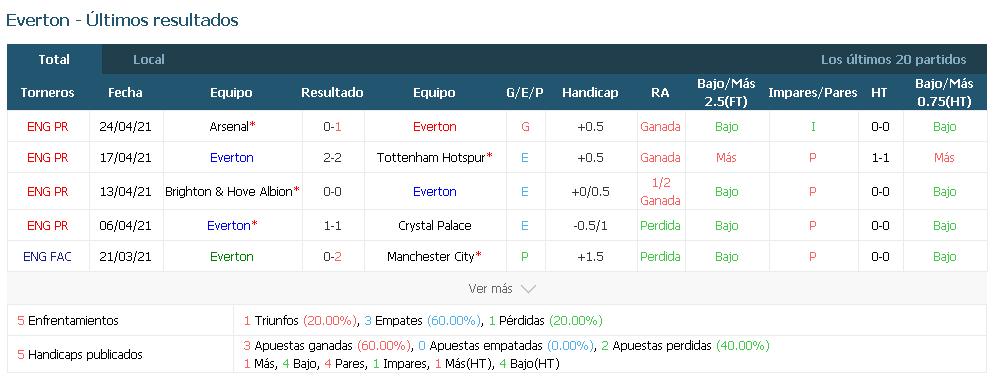Click the Resultado column header
Image resolution: width=998 pixels, height=381 pixels.
click(x=332, y=93)
